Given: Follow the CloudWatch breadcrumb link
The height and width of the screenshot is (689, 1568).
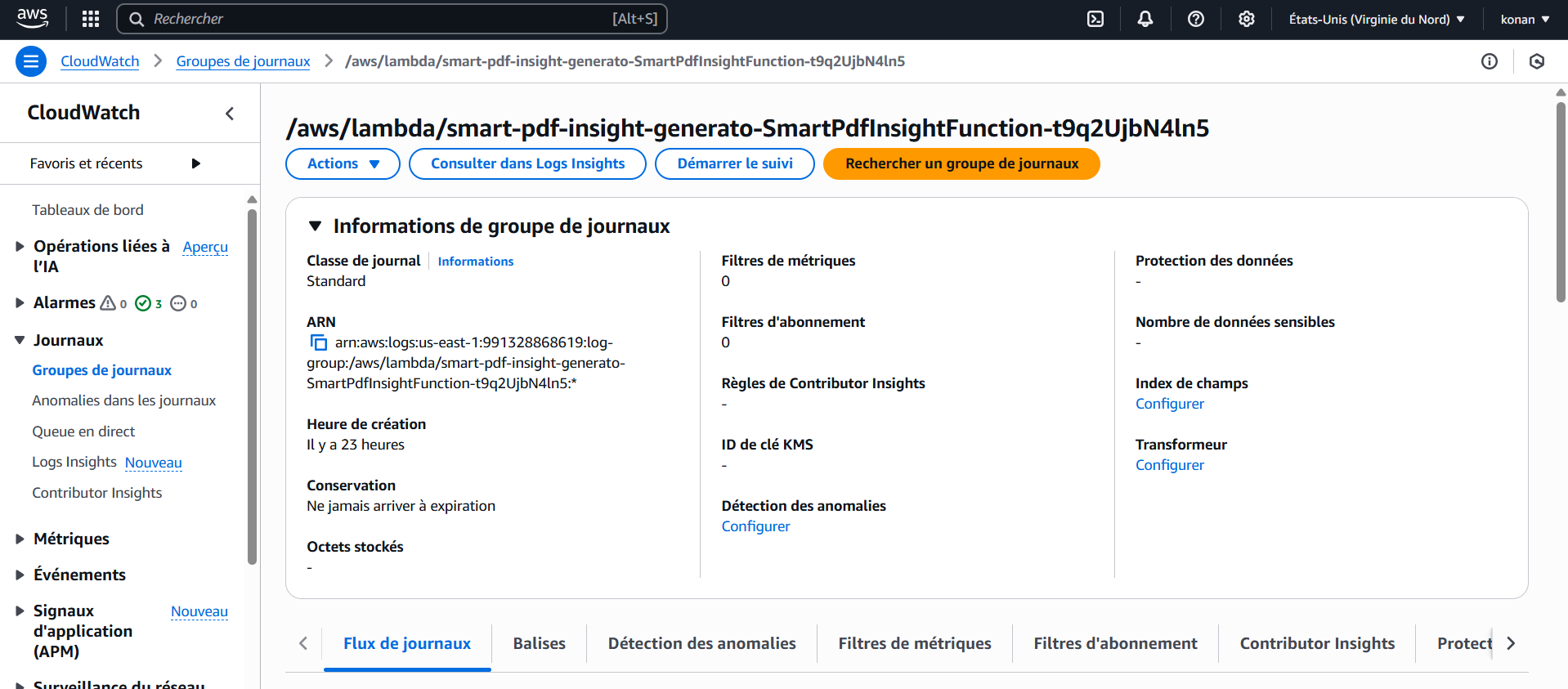Looking at the screenshot, I should coord(100,61).
